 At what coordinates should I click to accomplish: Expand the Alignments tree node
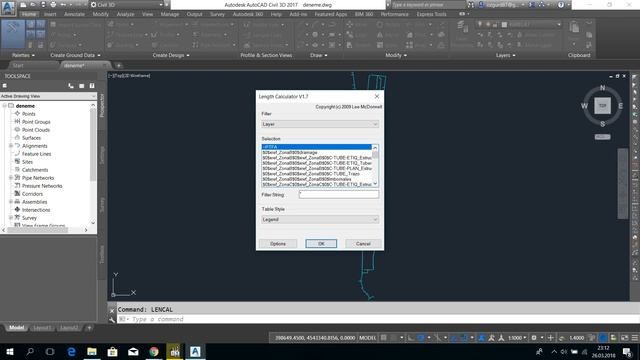point(11,146)
